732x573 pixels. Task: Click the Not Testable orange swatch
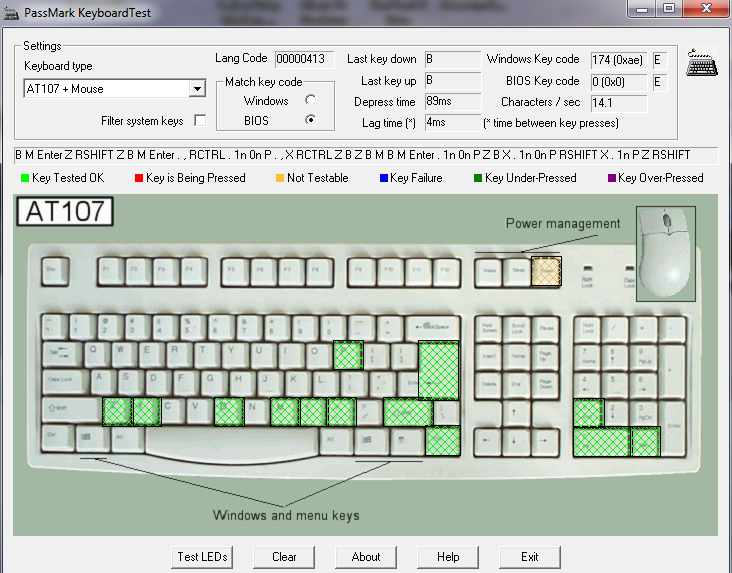point(280,178)
